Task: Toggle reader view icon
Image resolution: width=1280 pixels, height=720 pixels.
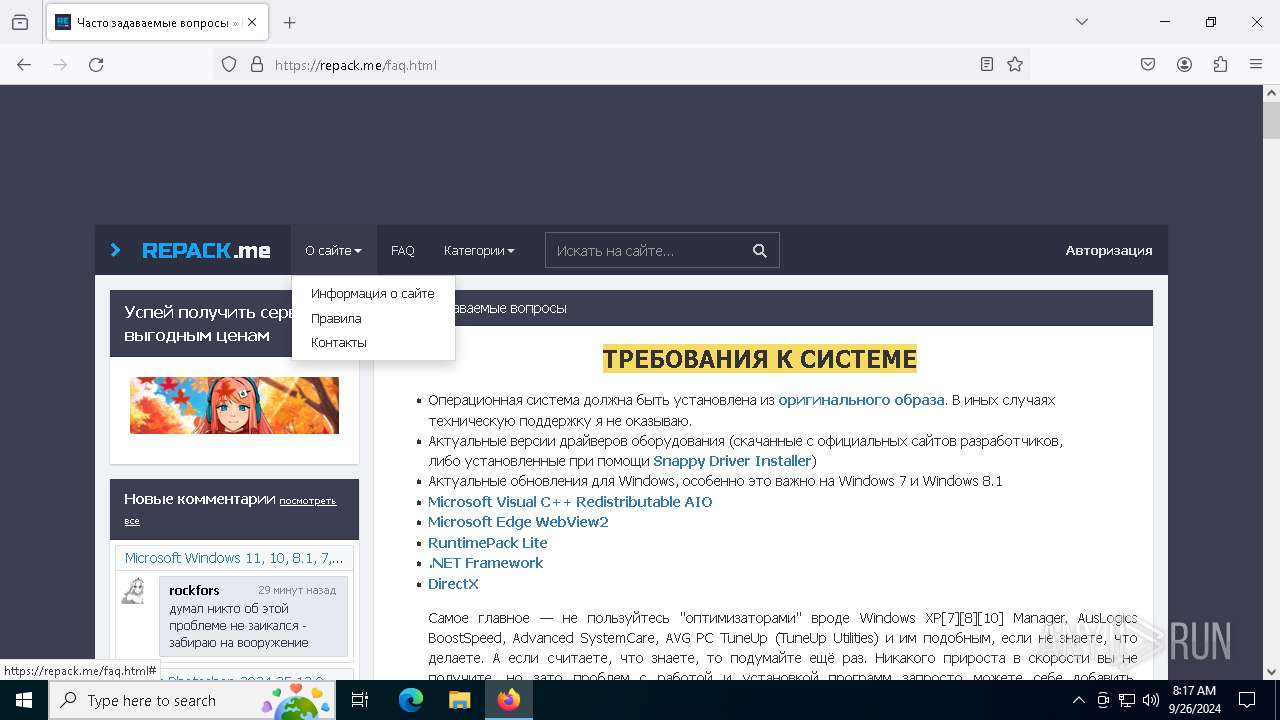Action: click(x=987, y=65)
